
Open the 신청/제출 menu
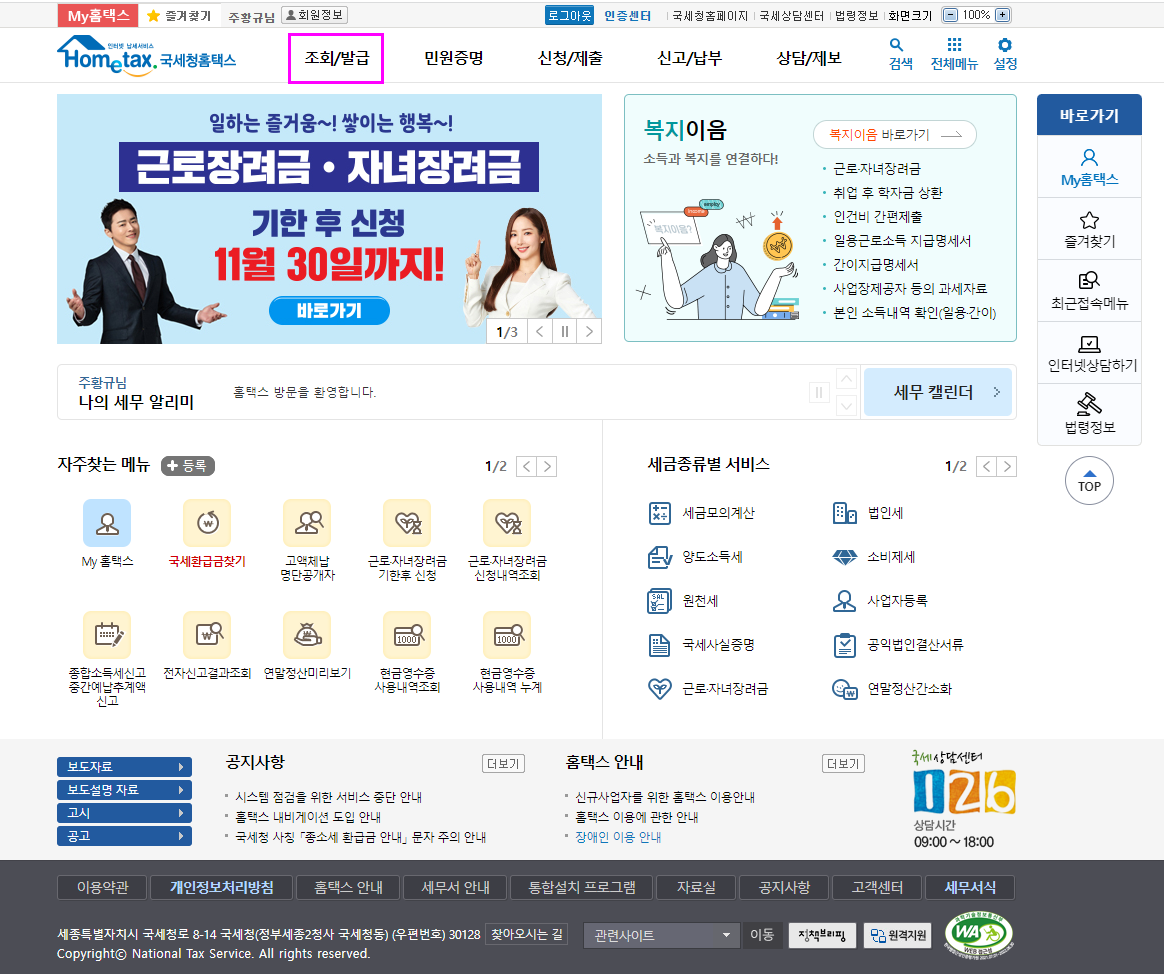[x=570, y=58]
